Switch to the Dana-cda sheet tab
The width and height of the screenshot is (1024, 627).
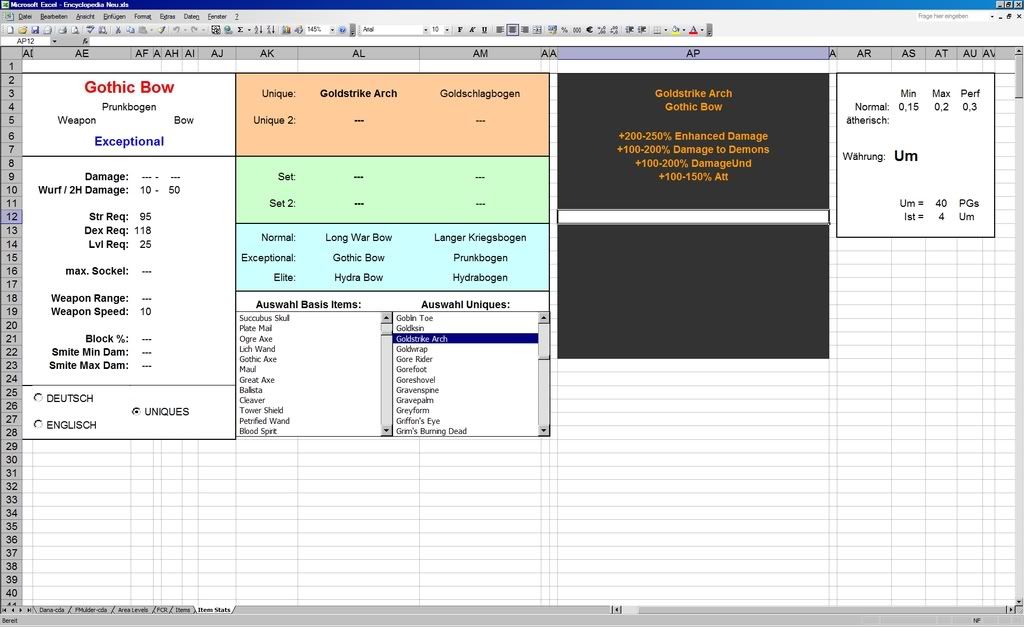tap(52, 610)
